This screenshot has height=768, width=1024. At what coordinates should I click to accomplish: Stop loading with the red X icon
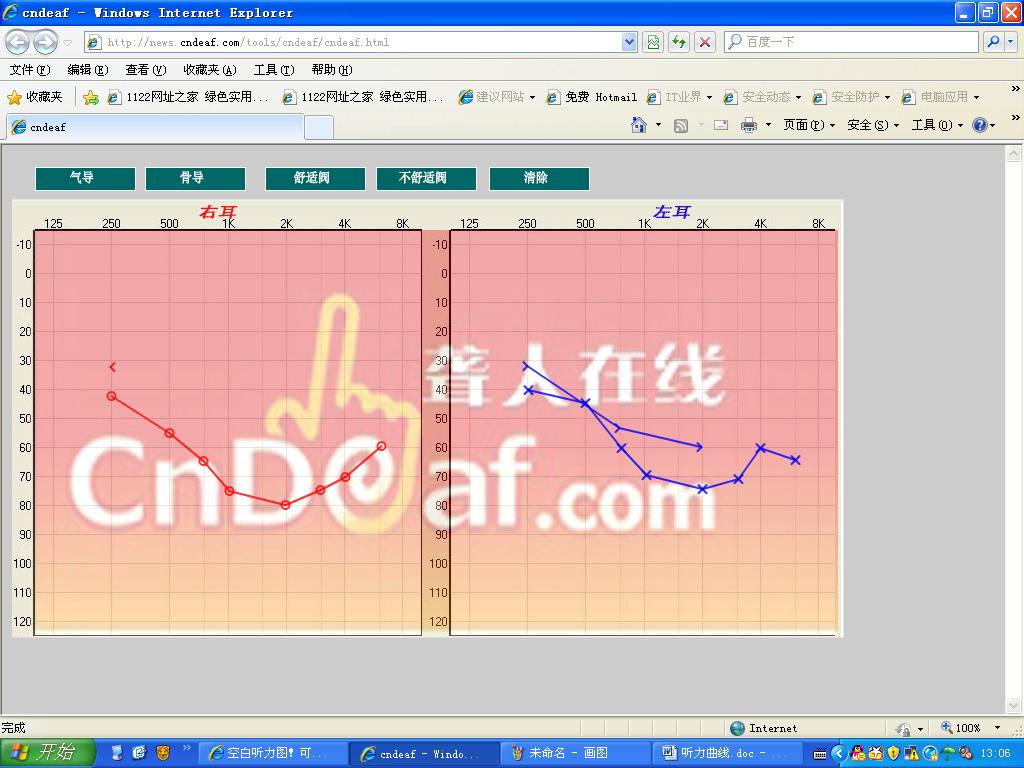coord(705,42)
